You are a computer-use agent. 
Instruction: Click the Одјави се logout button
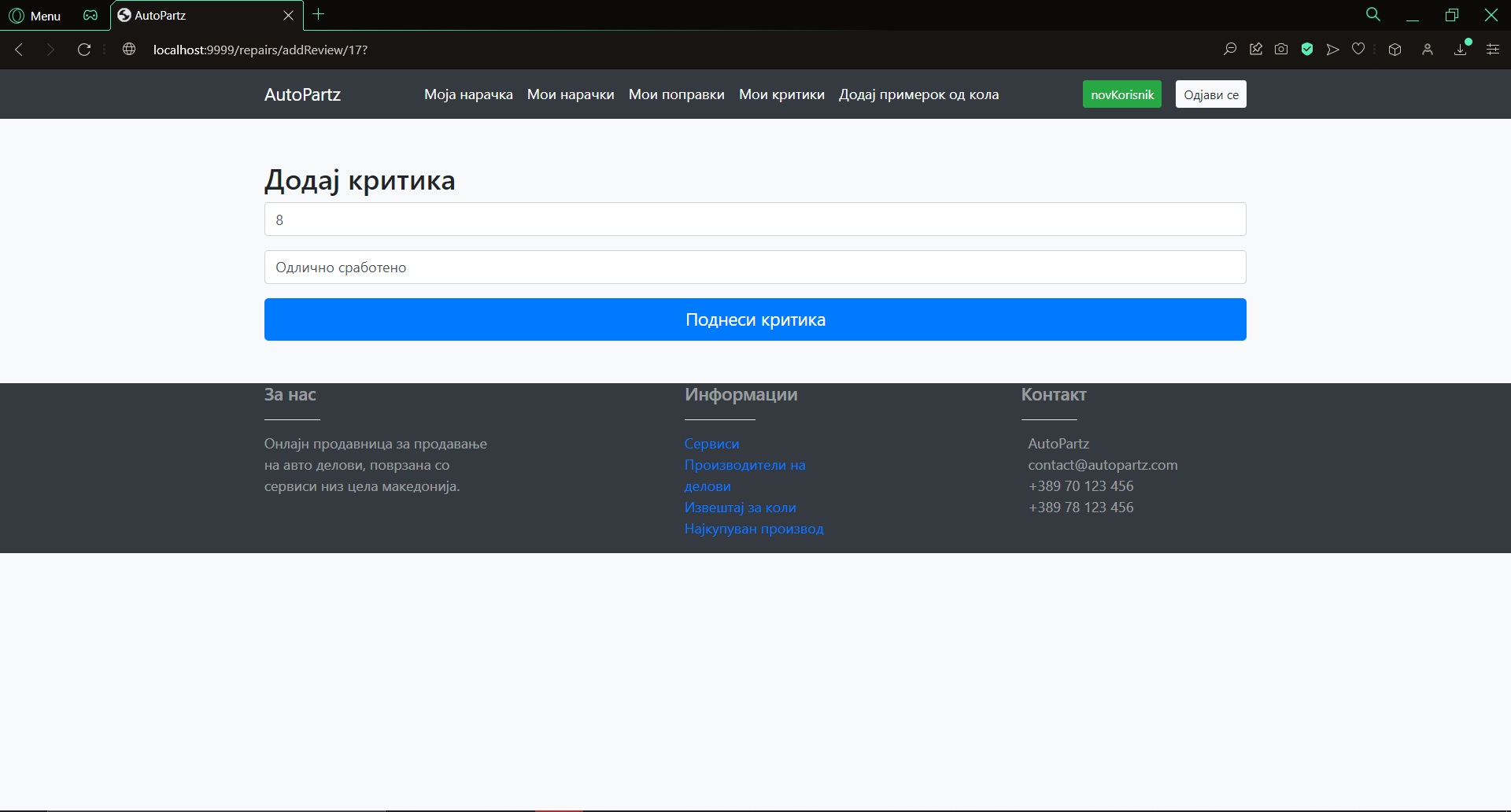pos(1210,94)
